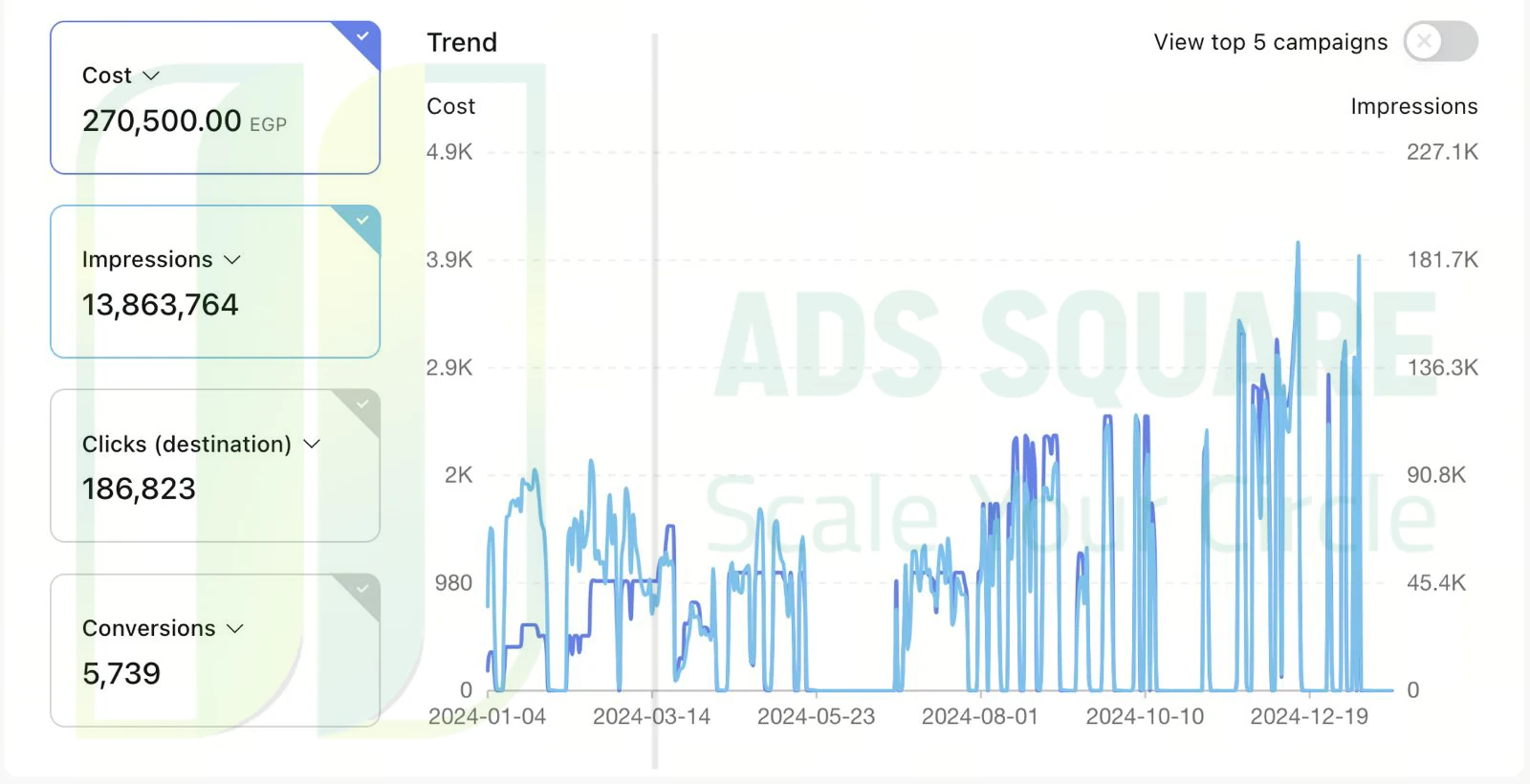Click the View top 5 campaigns label
Viewport: 1530px width, 784px height.
(1270, 42)
